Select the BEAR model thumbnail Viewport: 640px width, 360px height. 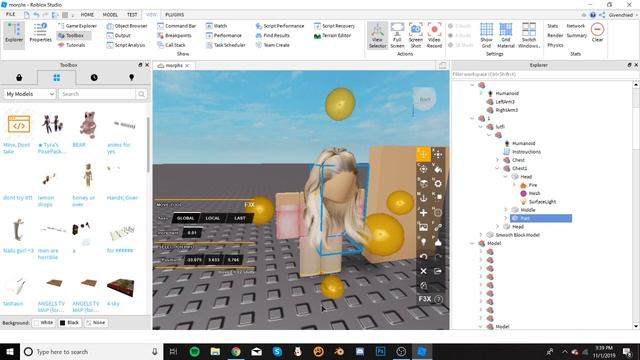pos(87,124)
